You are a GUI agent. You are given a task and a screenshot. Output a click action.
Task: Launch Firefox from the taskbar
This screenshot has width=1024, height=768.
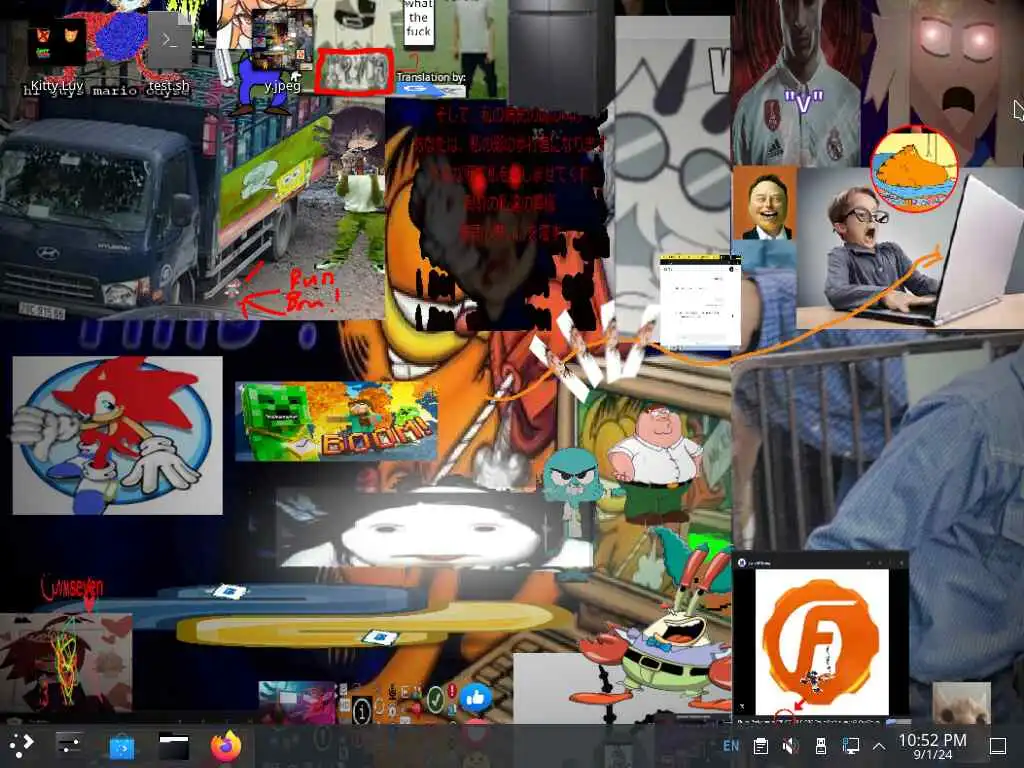226,746
